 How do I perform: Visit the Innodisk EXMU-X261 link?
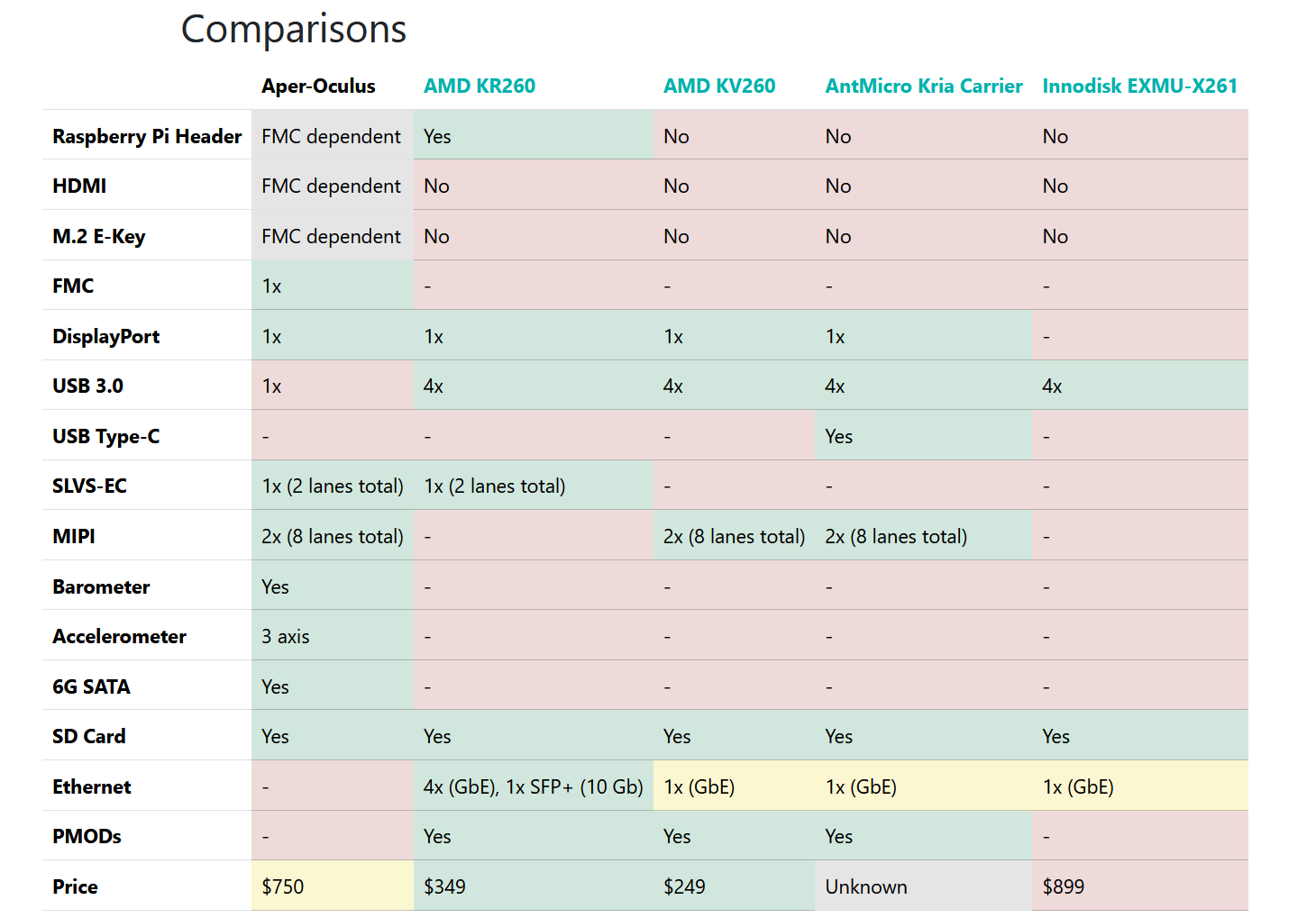[1139, 86]
